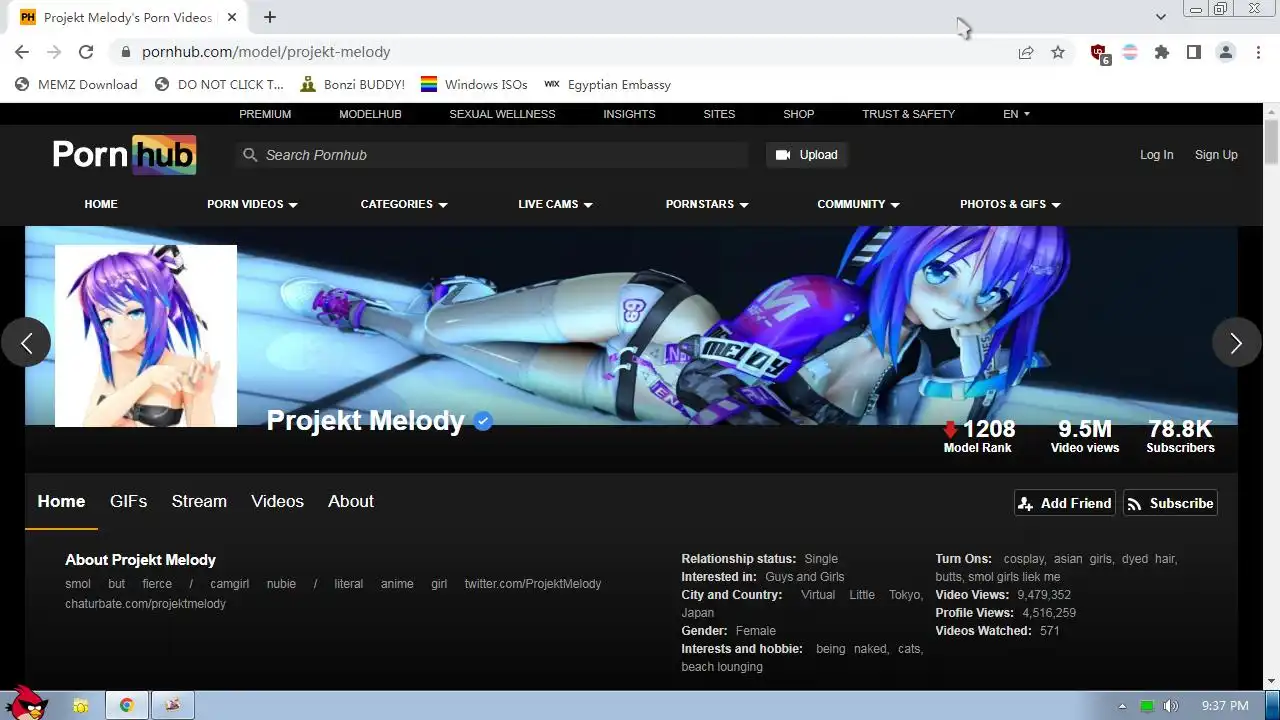Viewport: 1280px width, 720px height.
Task: Click the profile avatar thumbnail
Action: tap(146, 336)
